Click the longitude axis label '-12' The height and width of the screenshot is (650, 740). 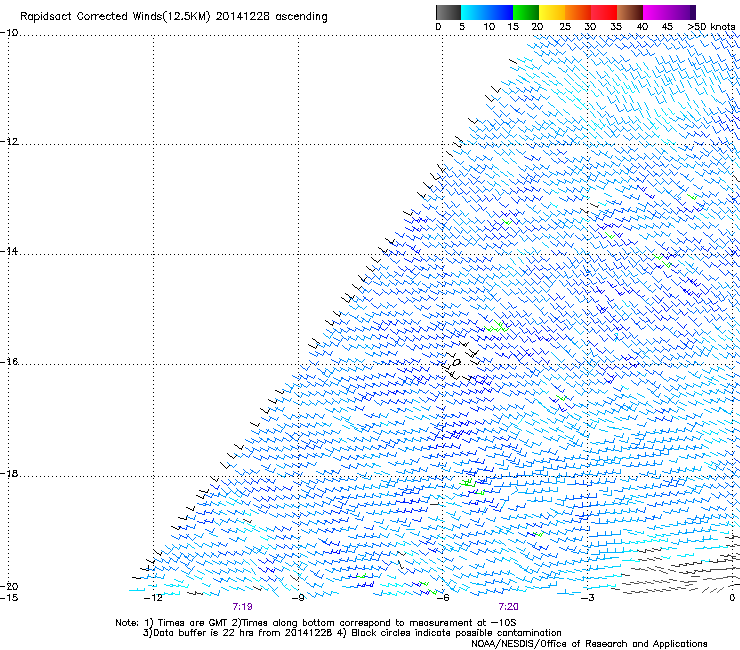(x=153, y=598)
